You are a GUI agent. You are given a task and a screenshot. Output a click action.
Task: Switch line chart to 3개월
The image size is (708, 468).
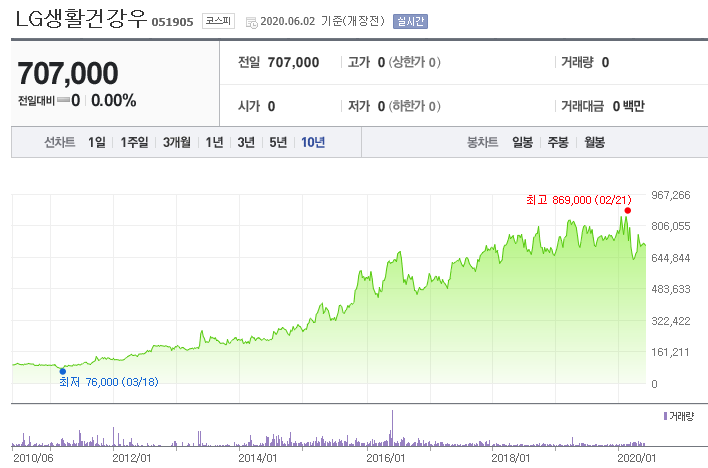177,142
